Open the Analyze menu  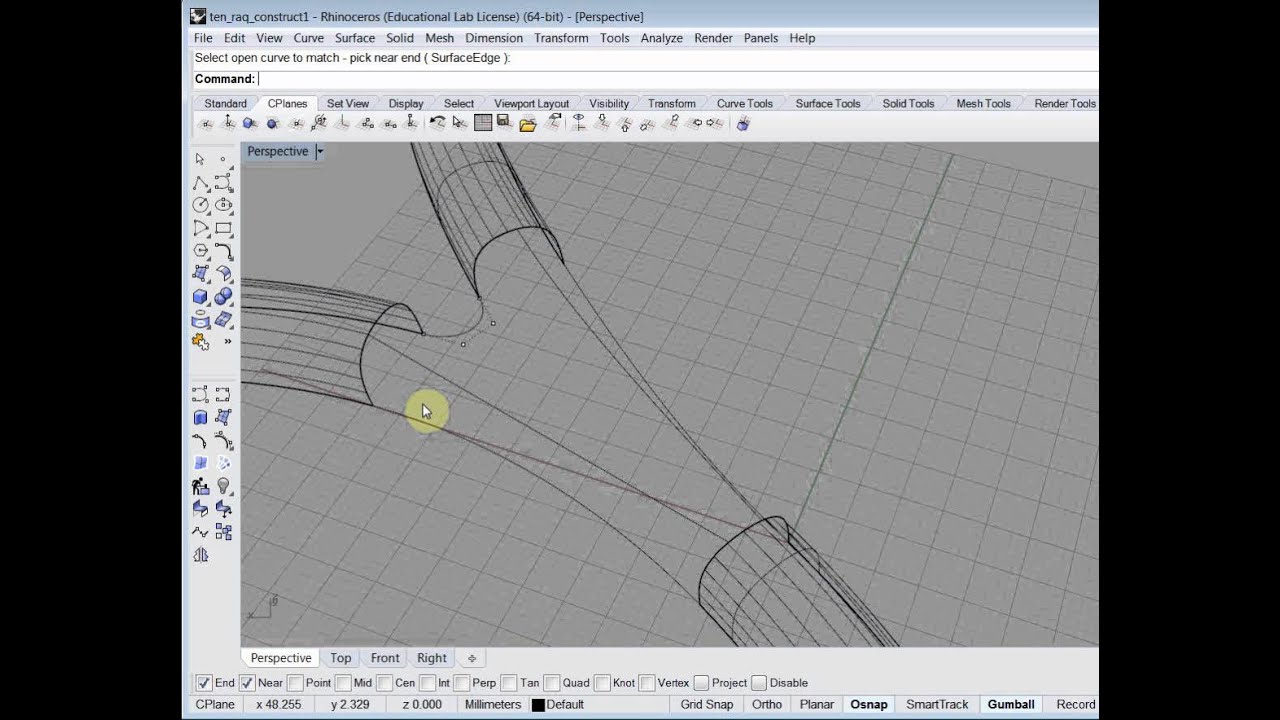(661, 38)
